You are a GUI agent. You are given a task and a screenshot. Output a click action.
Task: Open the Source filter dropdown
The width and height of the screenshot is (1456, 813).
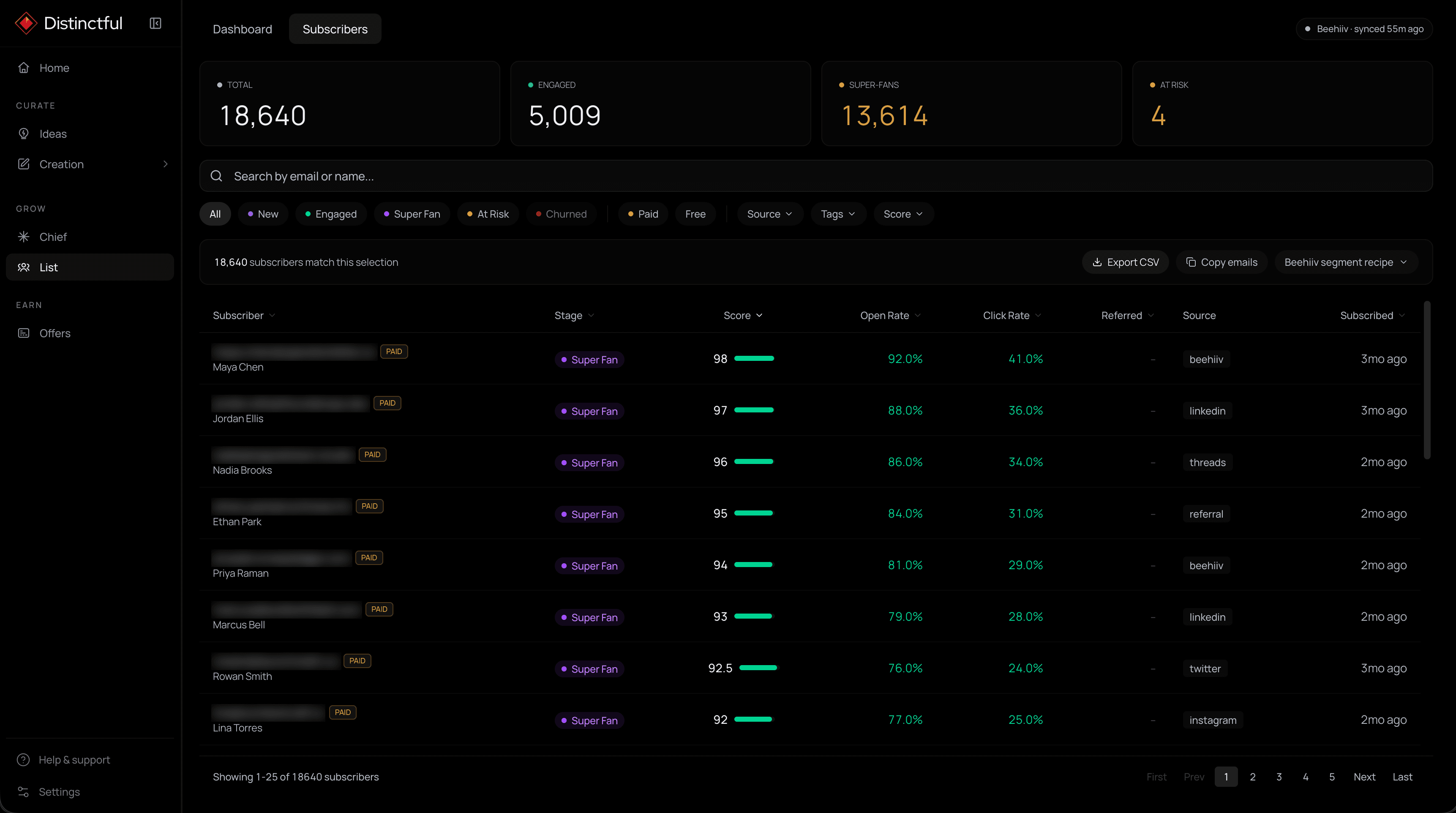(x=770, y=214)
